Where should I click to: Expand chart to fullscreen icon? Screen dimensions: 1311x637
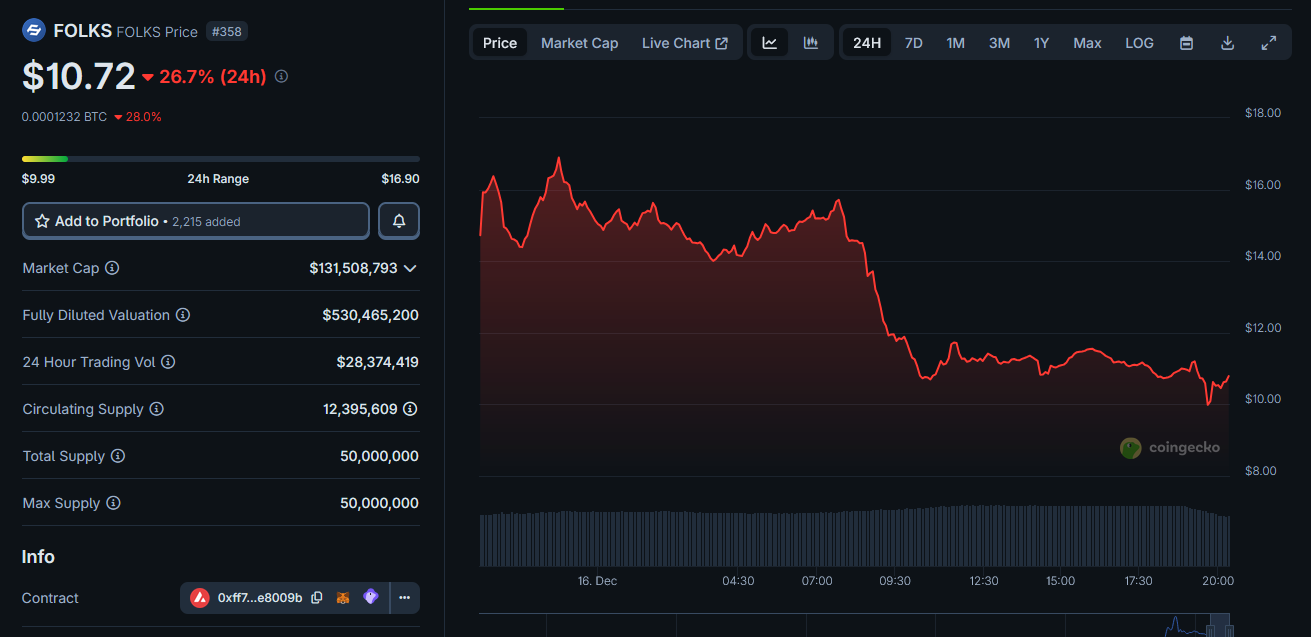tap(1269, 43)
